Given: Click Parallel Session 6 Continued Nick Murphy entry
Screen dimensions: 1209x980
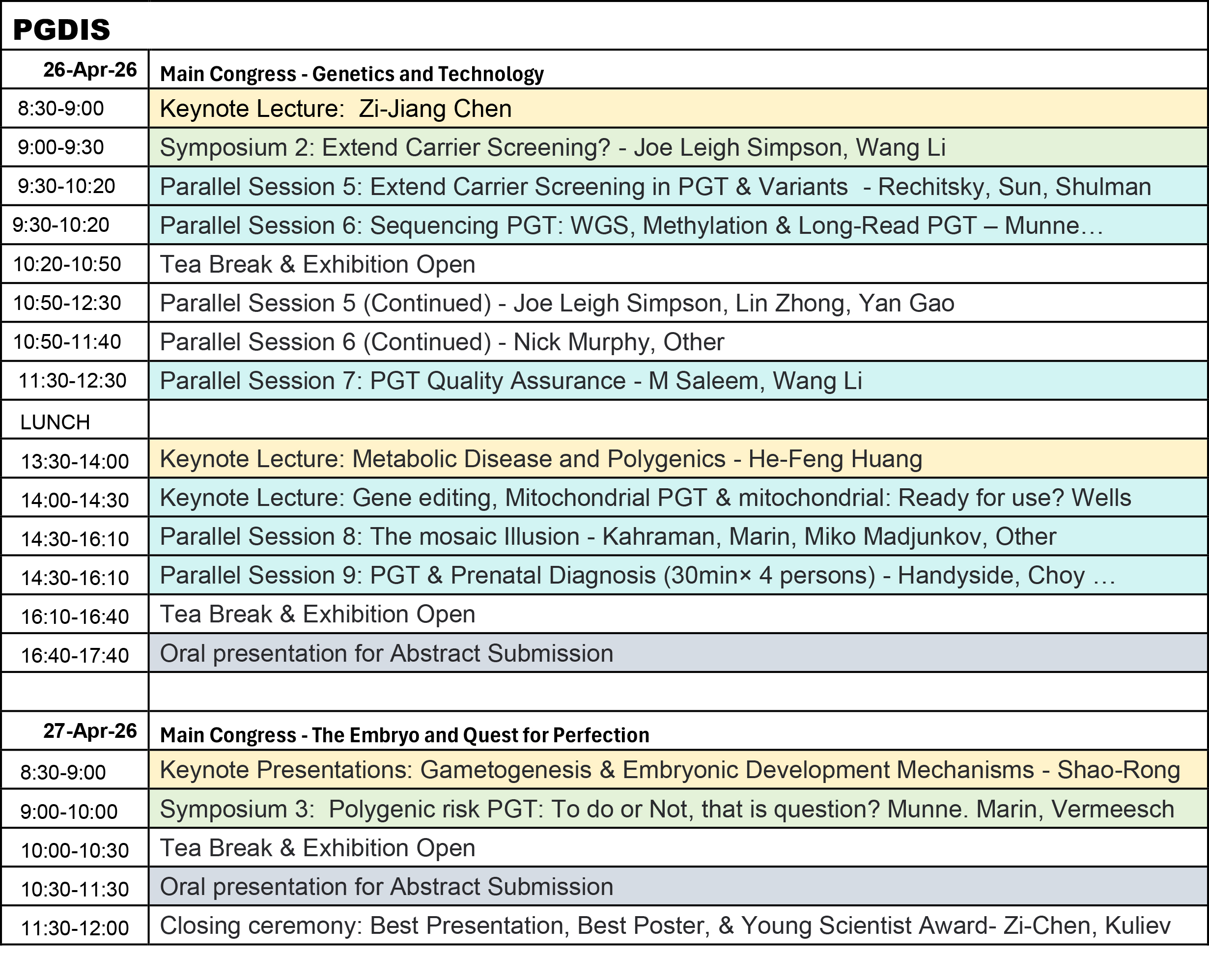Looking at the screenshot, I should coord(442,341).
